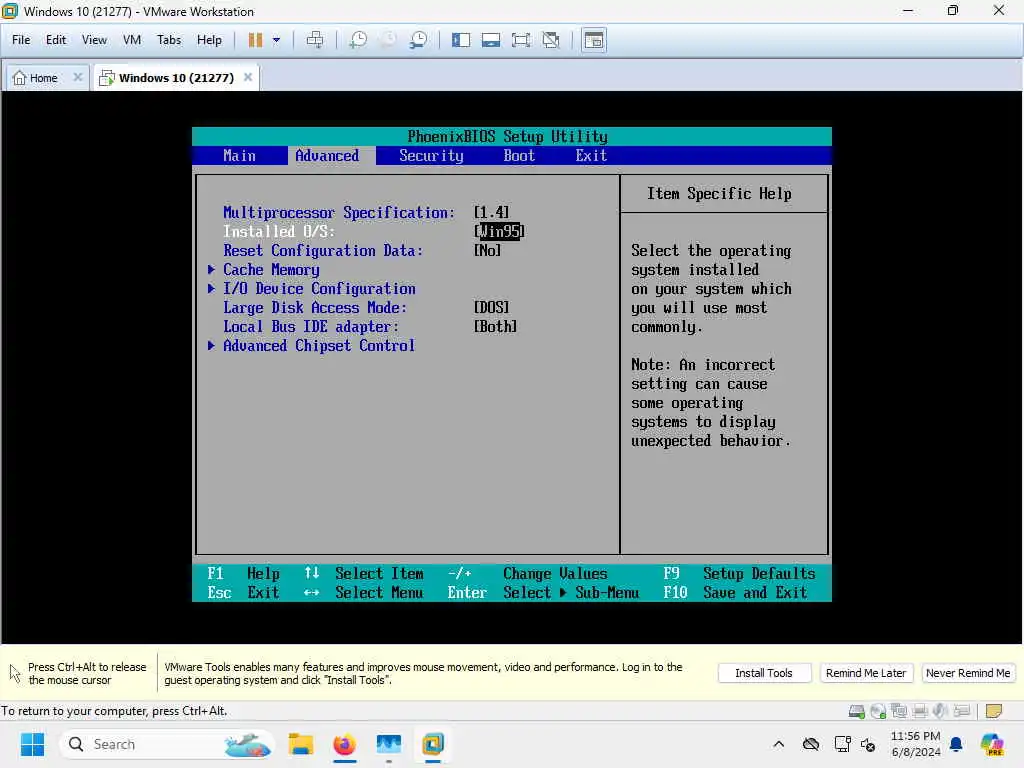Click hard disk device status icon
The image size is (1024, 768).
point(857,711)
